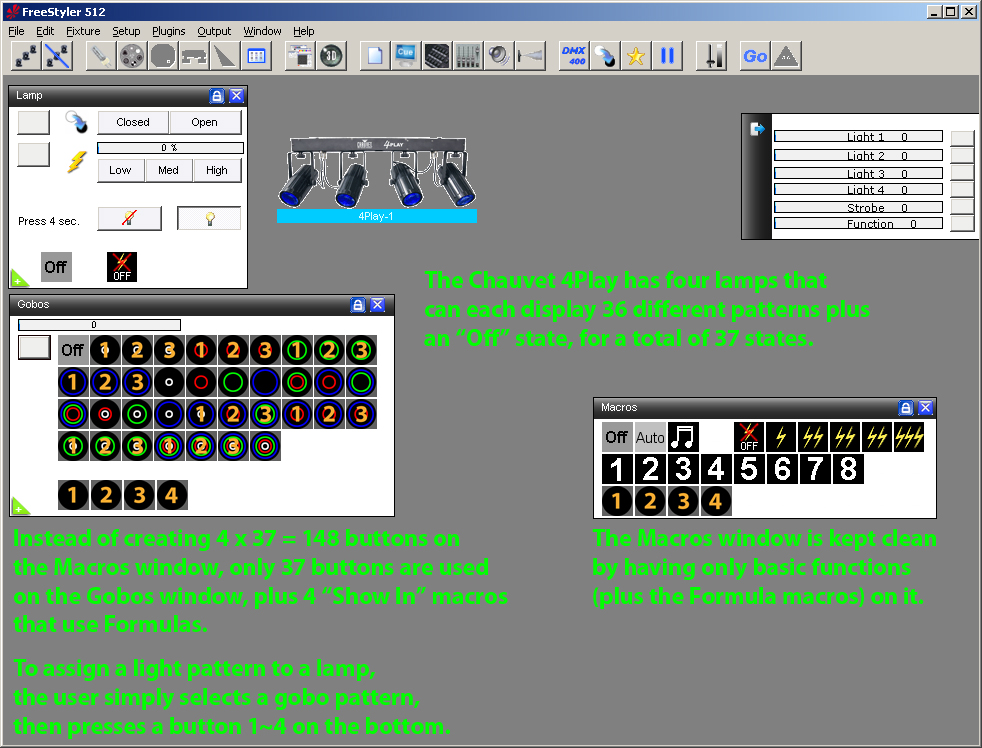Click the triangle warning toolbar icon
982x748 pixels.
[x=786, y=56]
